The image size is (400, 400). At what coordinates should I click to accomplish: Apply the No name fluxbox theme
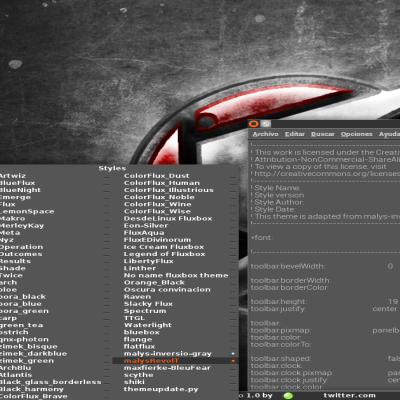coord(175,275)
